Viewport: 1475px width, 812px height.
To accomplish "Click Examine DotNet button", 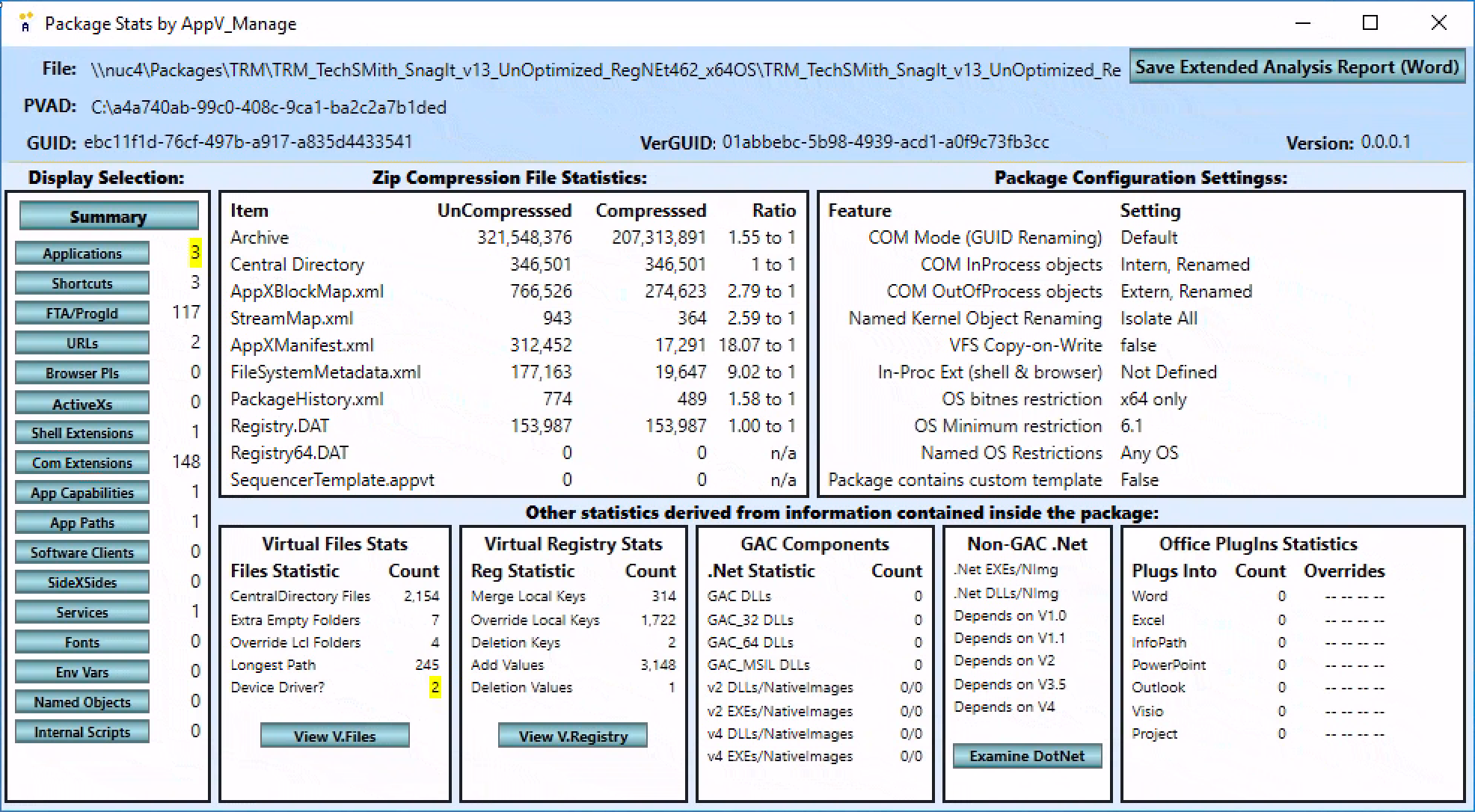I will [1027, 756].
